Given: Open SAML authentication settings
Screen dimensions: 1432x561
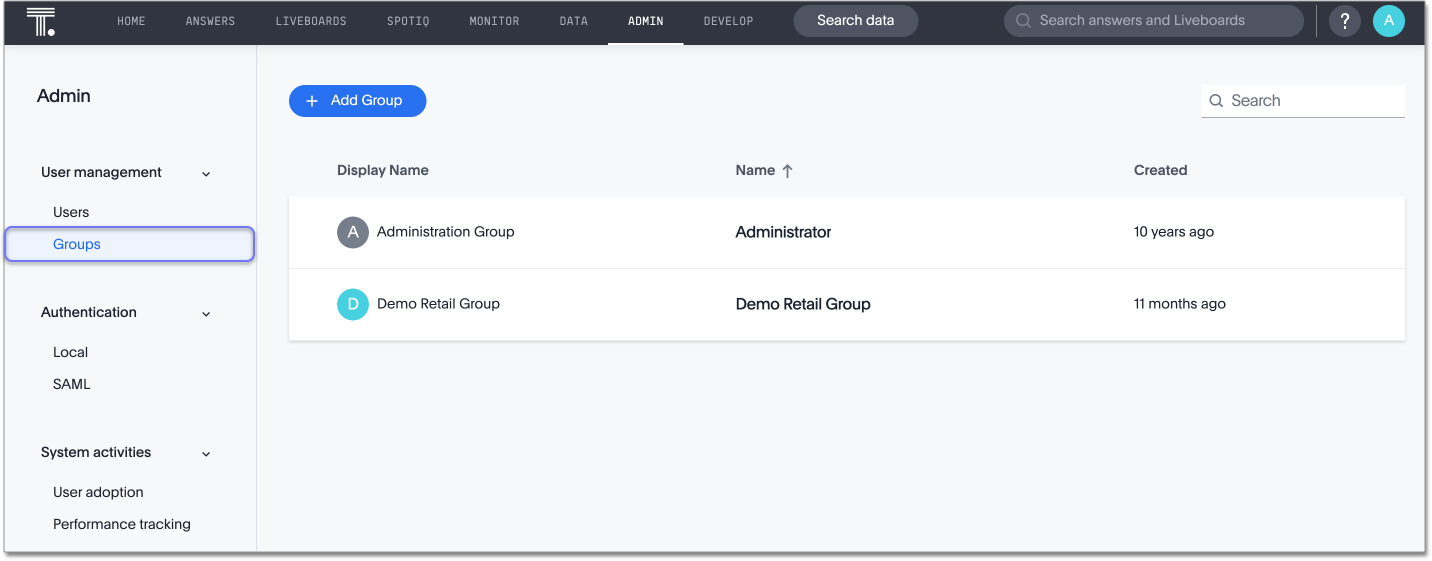Looking at the screenshot, I should (71, 384).
